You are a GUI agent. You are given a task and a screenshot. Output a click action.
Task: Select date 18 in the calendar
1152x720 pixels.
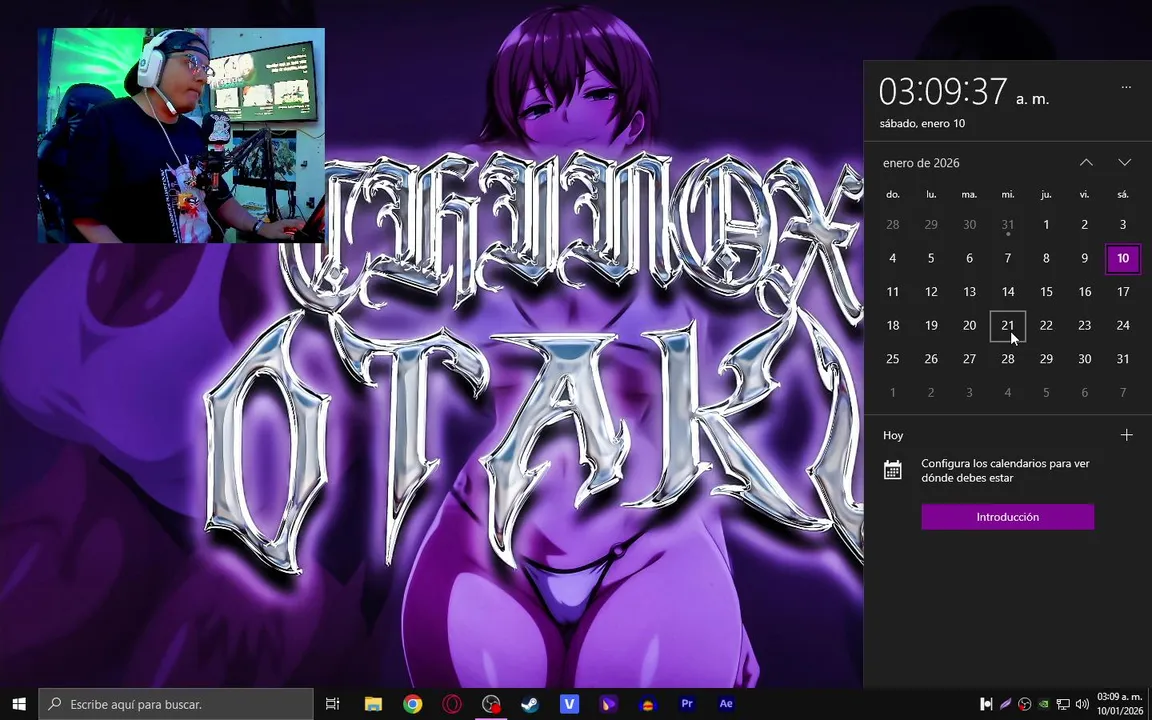pyautogui.click(x=893, y=325)
